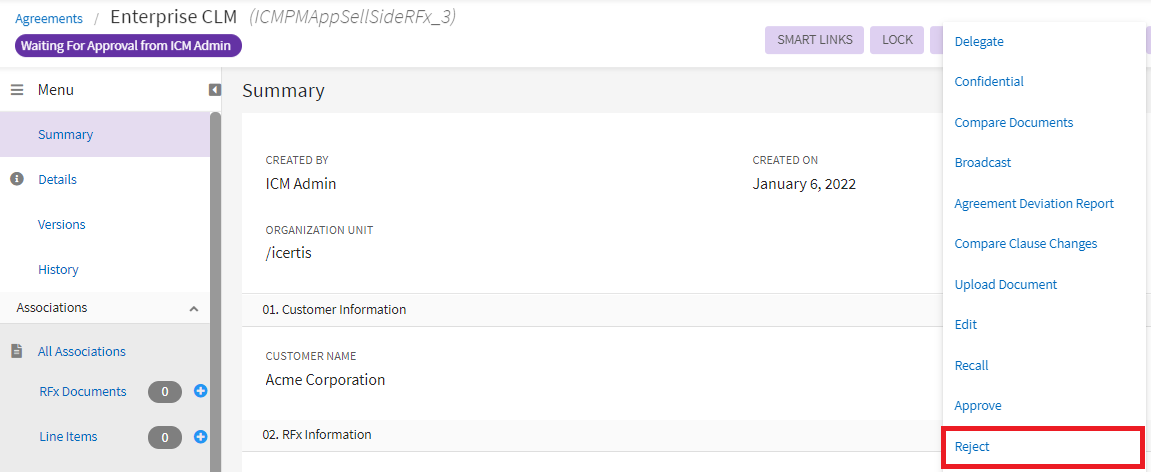The image size is (1151, 472).
Task: Collapse the left menu panel arrow
Action: pyautogui.click(x=214, y=90)
